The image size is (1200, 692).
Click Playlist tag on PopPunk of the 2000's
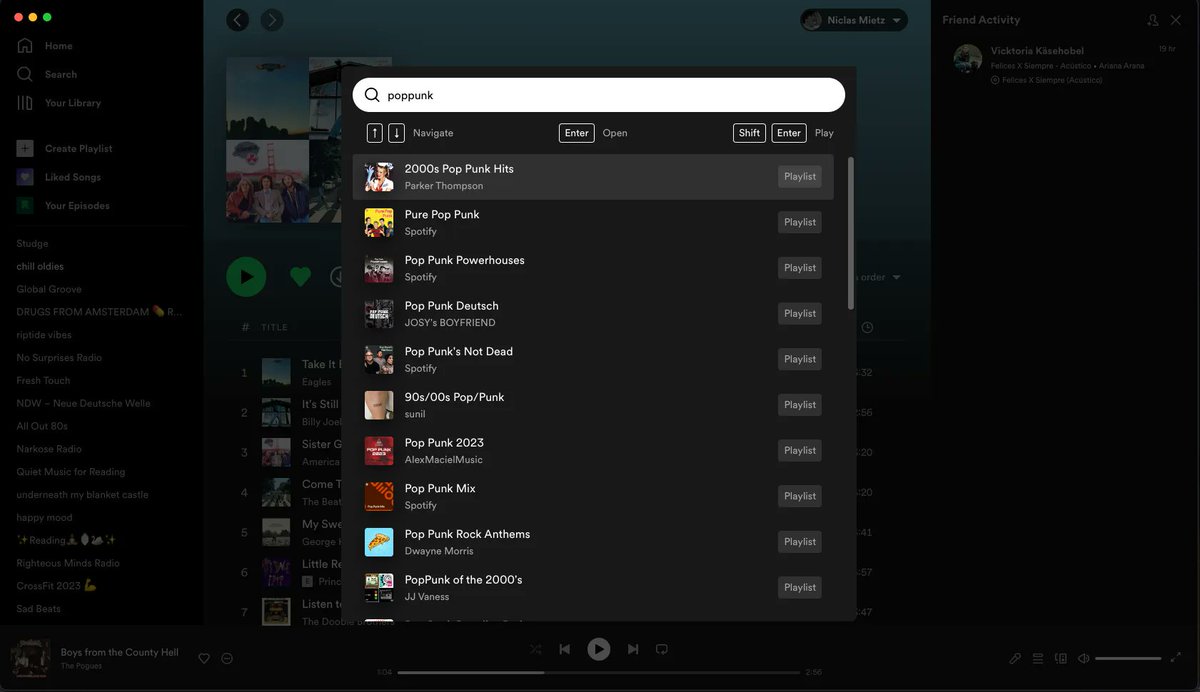pyautogui.click(x=800, y=587)
